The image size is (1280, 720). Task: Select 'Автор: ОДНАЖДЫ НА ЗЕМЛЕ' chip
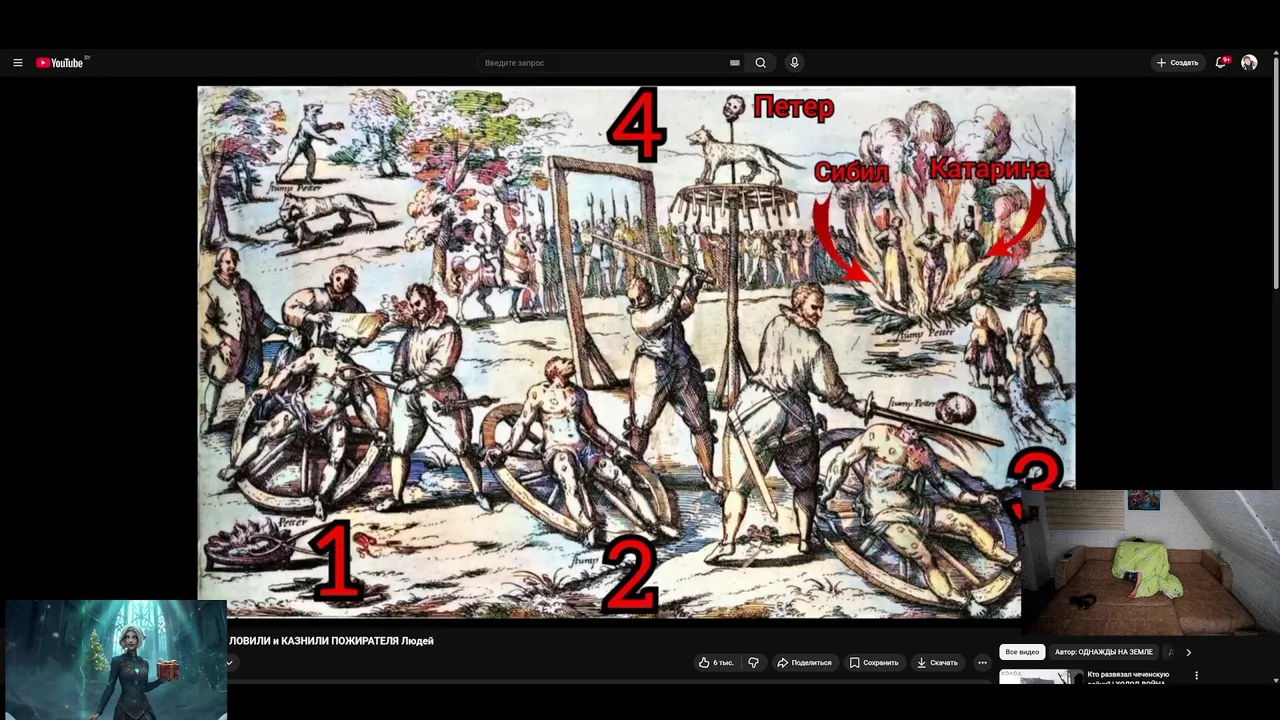click(1104, 652)
